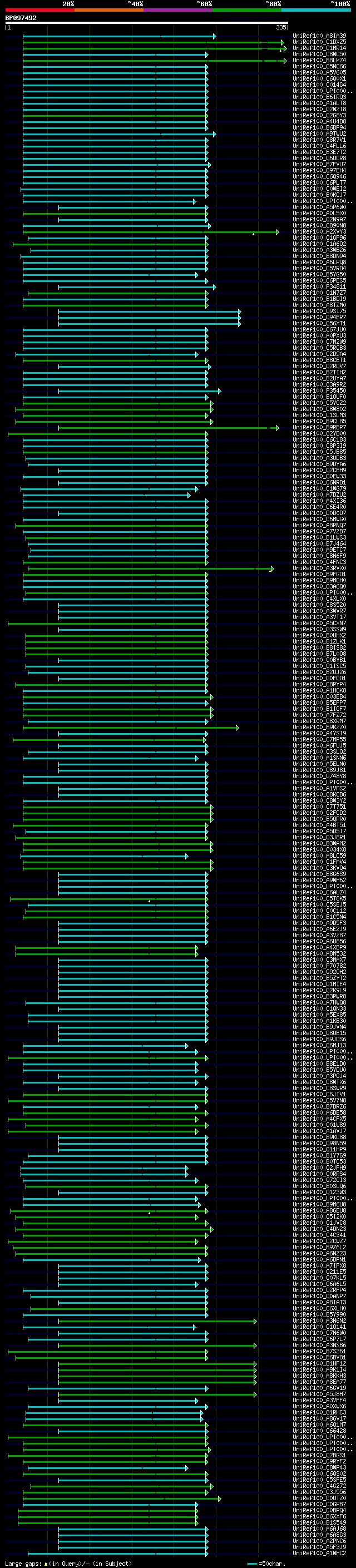This screenshot has width=356, height=1568.
Task: Click the 335 query length marker
Action: click(281, 27)
